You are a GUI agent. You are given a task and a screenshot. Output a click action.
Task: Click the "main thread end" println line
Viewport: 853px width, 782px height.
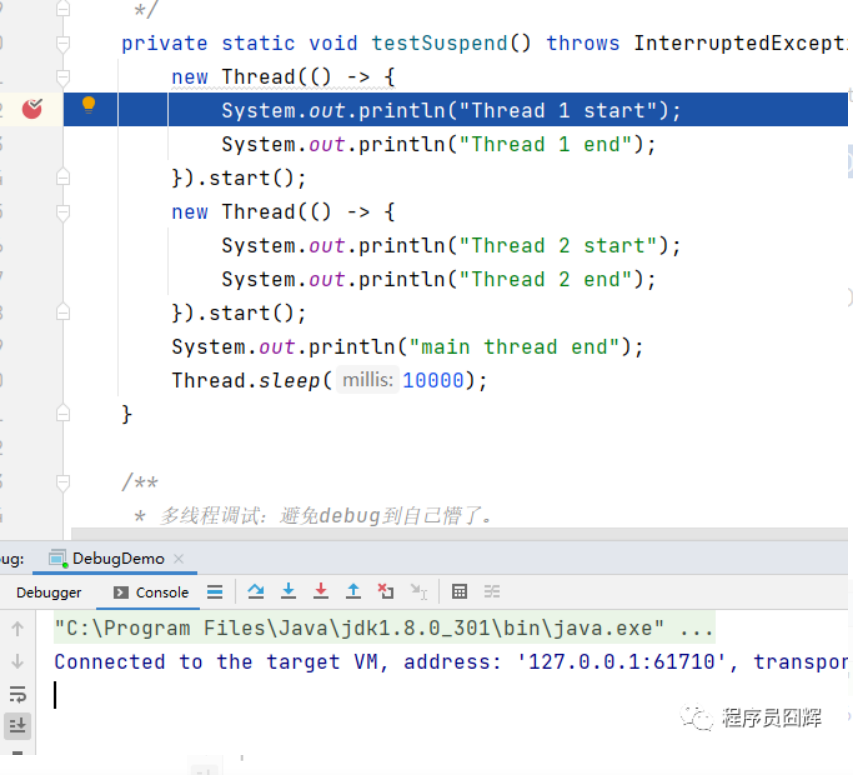(407, 347)
